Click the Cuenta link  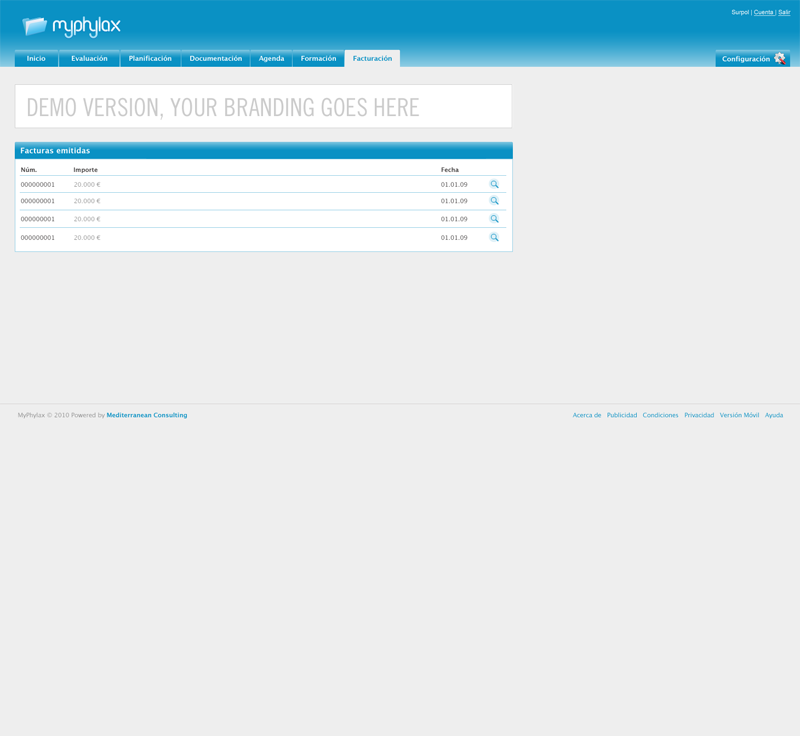[764, 12]
